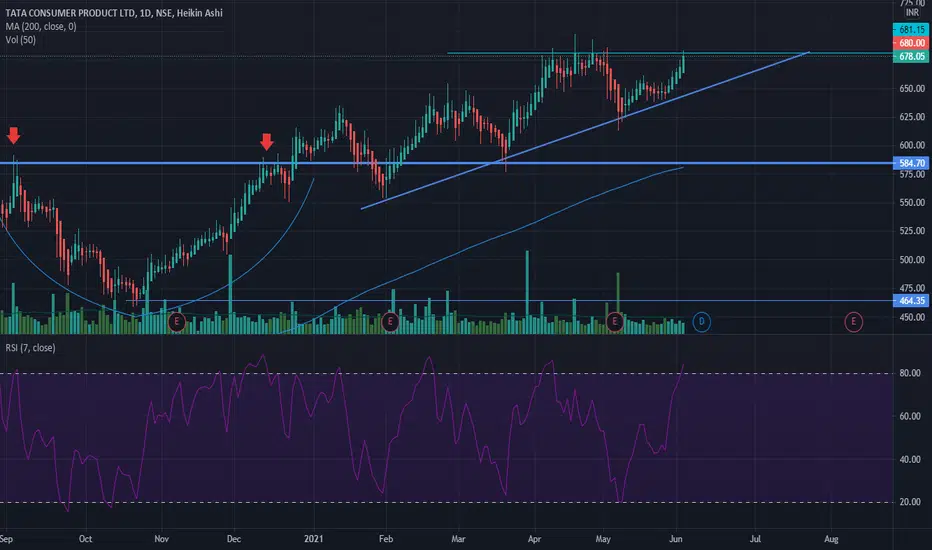932x550 pixels.
Task: Click the 20.00 RSI scale label
Action: click(910, 502)
